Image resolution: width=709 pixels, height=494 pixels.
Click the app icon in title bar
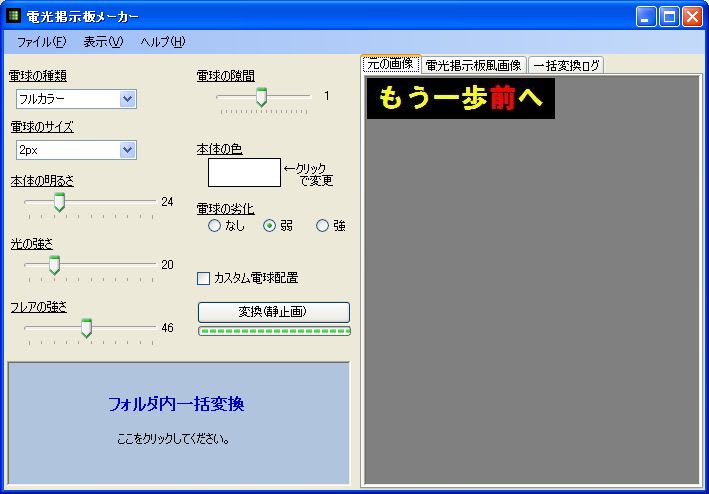[x=14, y=16]
